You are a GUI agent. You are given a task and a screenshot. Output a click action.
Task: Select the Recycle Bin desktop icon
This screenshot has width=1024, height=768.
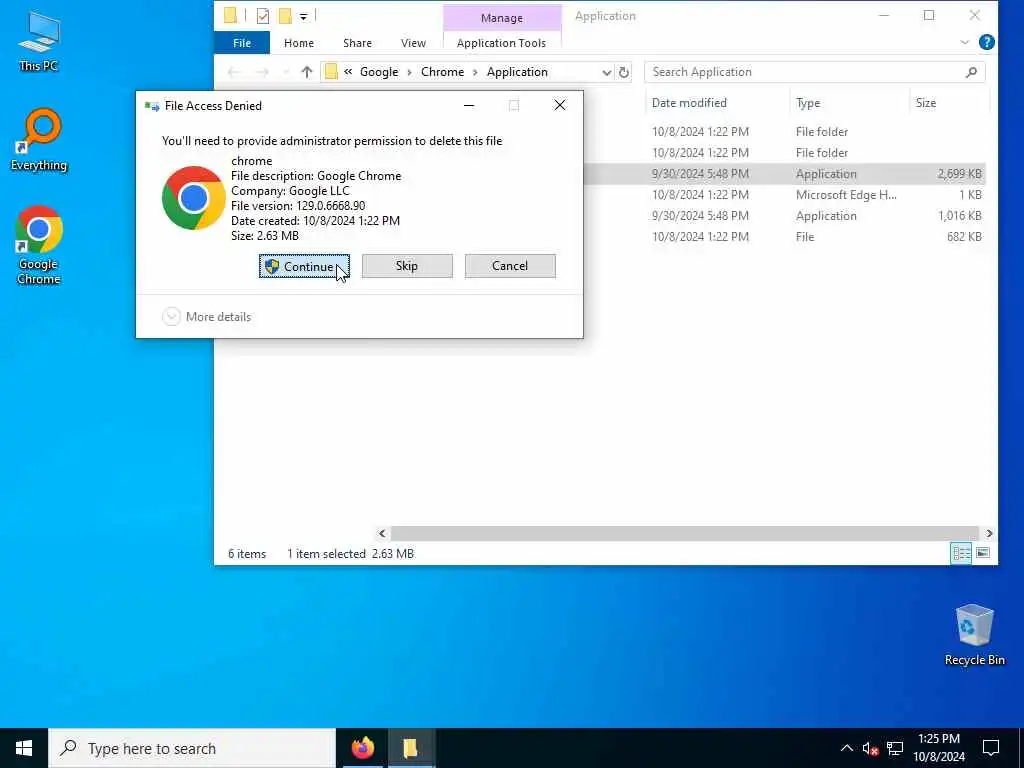[974, 635]
